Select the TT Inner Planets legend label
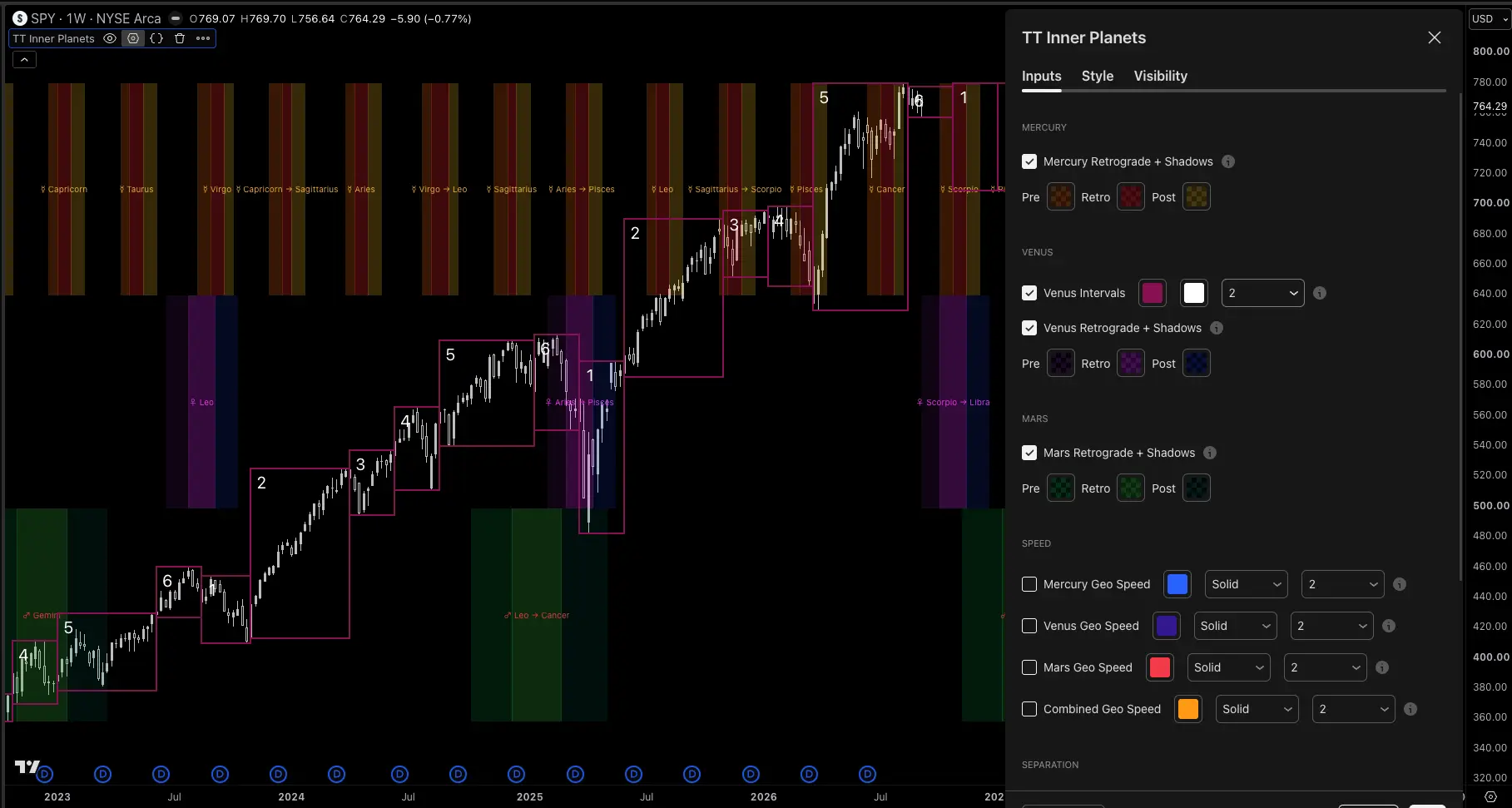The image size is (1512, 808). (x=54, y=38)
